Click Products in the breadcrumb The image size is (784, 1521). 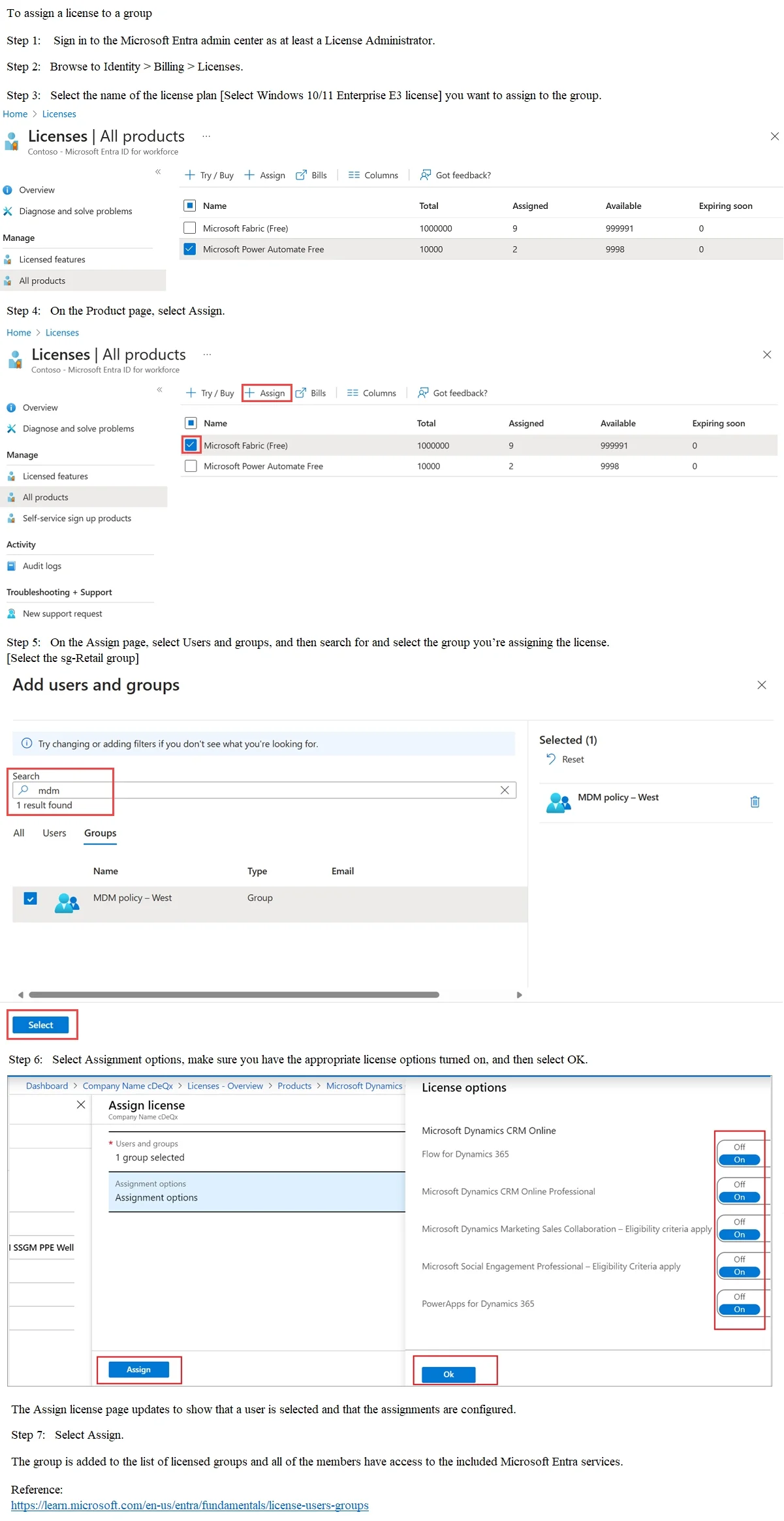tap(294, 1086)
